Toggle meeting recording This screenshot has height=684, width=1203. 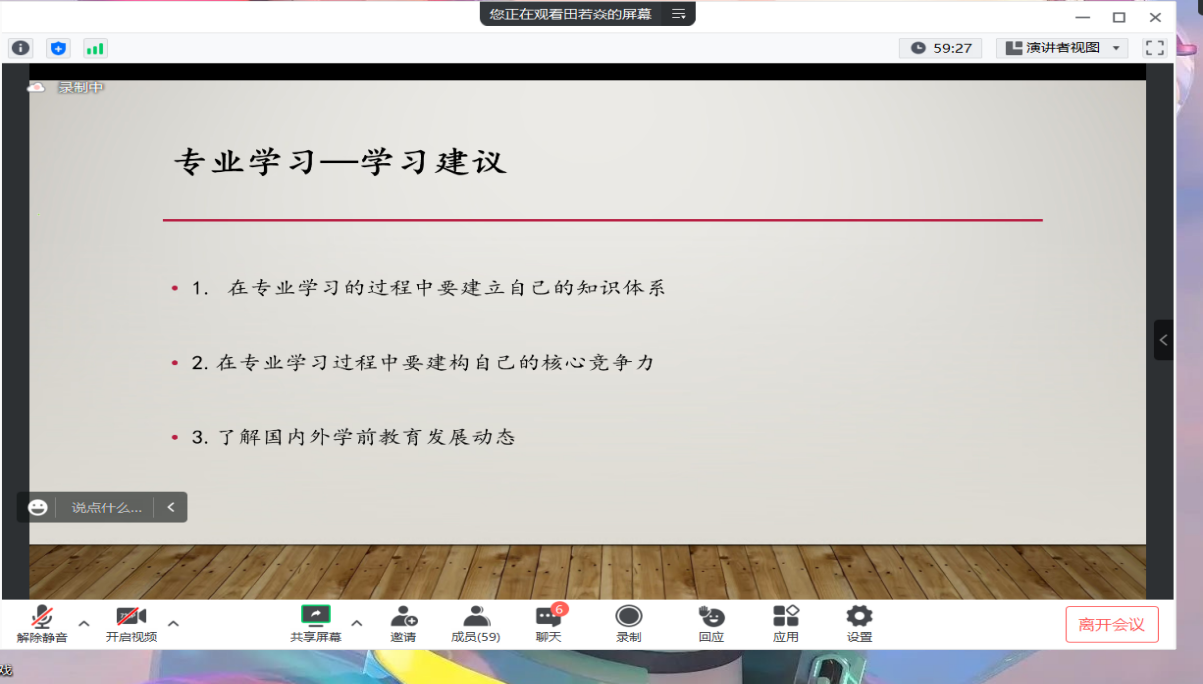(628, 624)
